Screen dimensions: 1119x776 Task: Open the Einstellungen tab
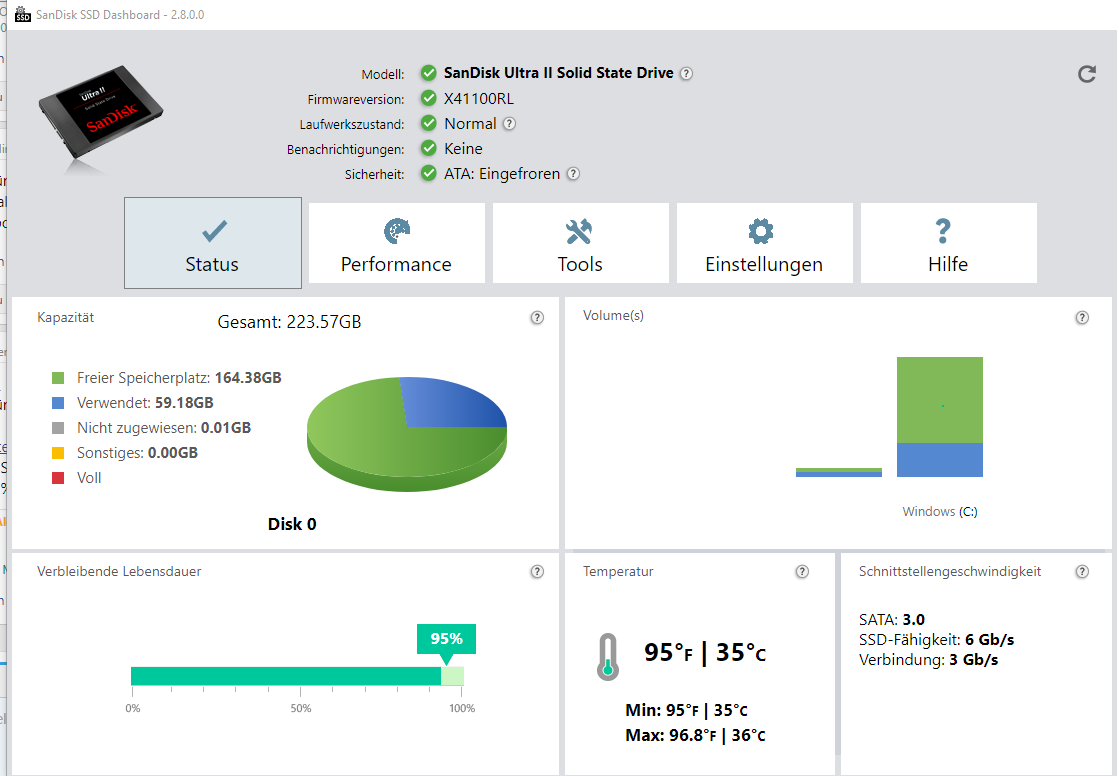[764, 243]
